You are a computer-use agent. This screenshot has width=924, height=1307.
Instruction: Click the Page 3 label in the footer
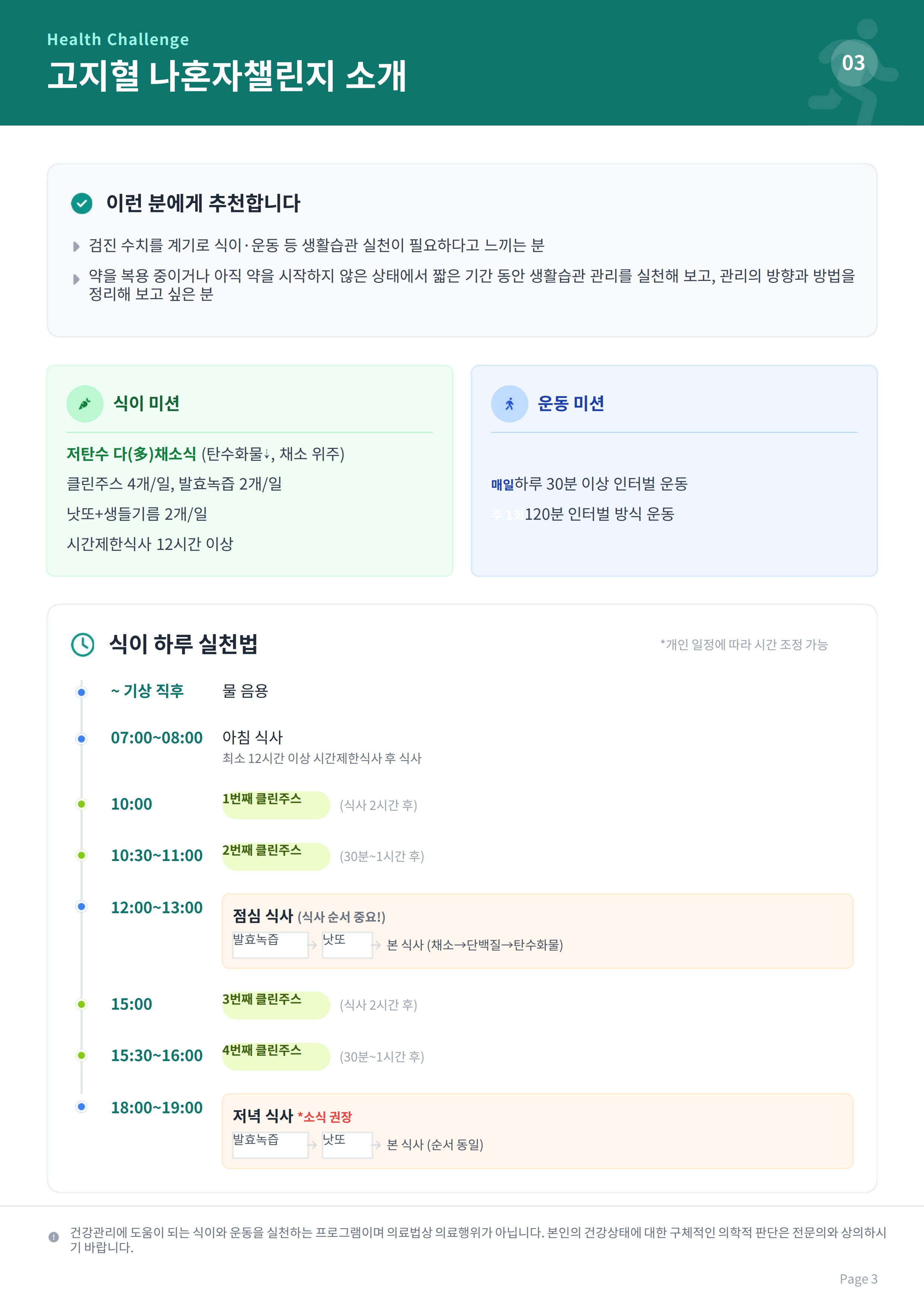(858, 1279)
